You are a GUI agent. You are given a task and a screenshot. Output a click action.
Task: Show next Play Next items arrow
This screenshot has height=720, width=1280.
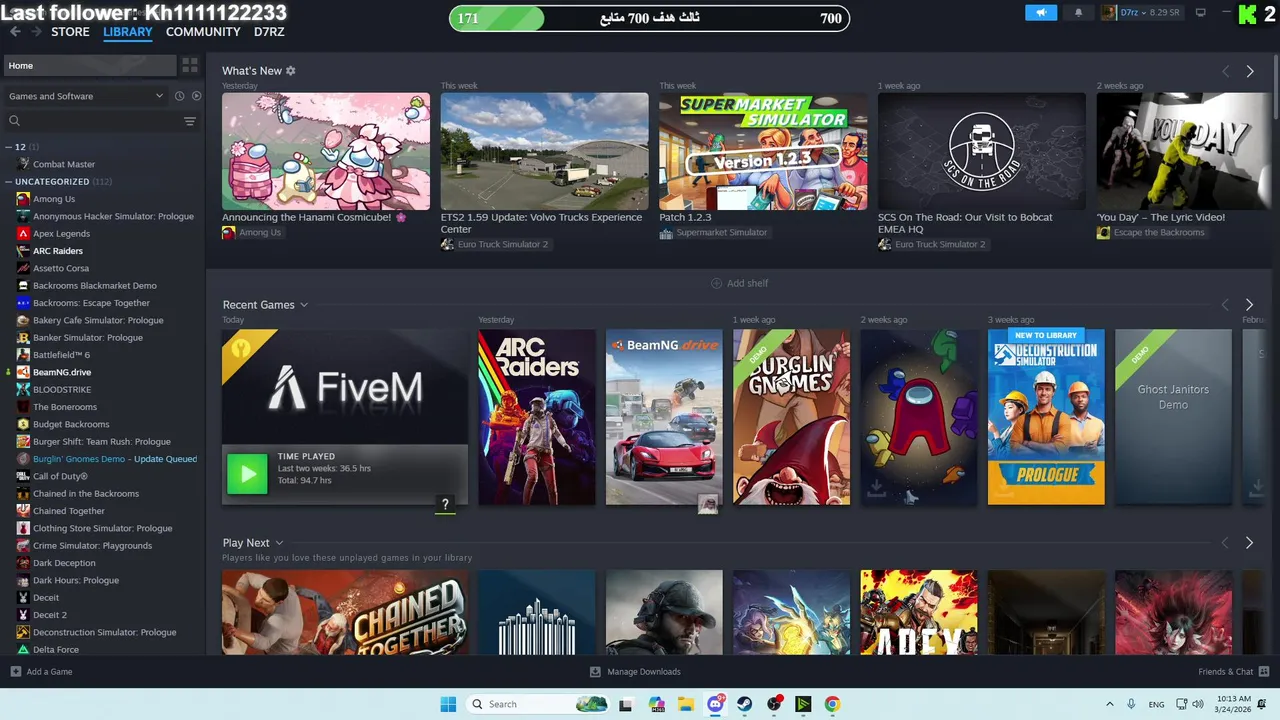(x=1249, y=543)
